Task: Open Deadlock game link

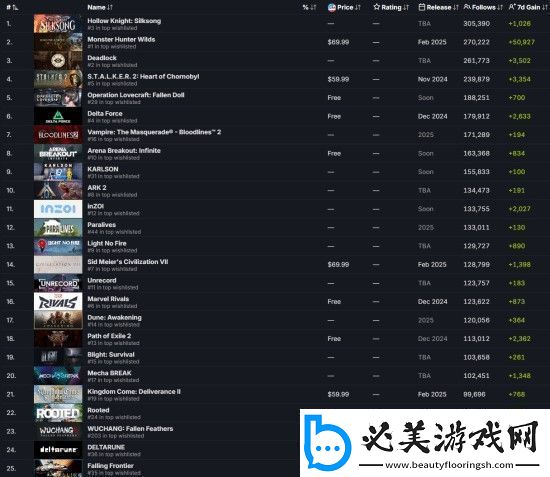Action: (x=102, y=58)
